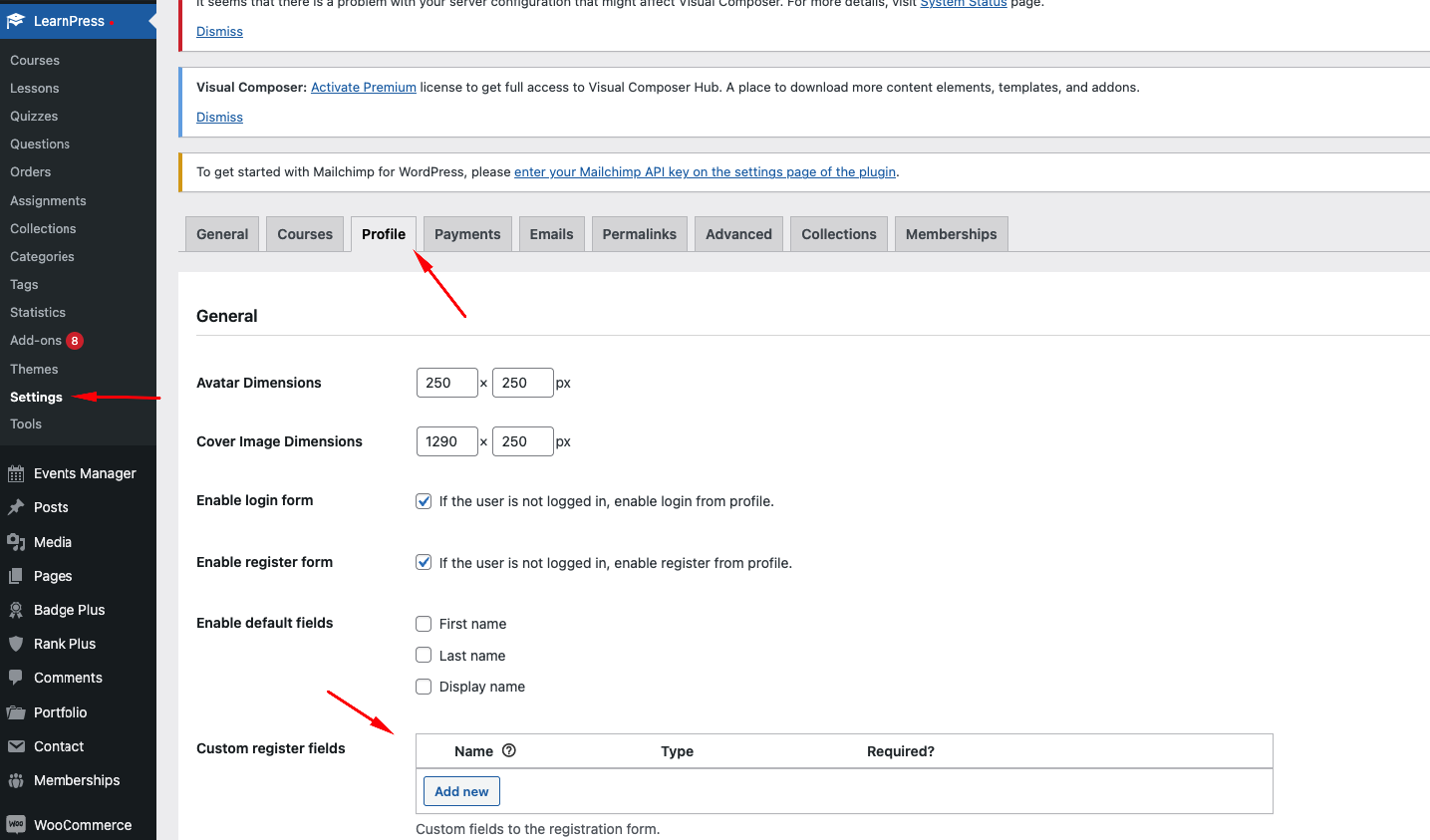Open Statistics in LearnPress submenu
This screenshot has width=1430, height=840.
coord(38,312)
